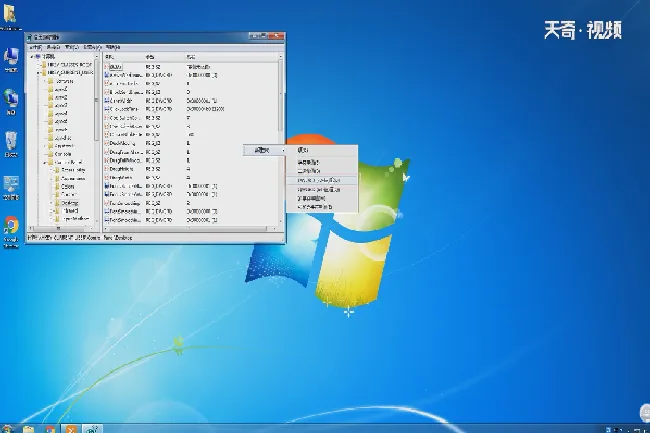Screen dimensions: 650x433
Task: Open the Favorites menu in Registry Editor
Action: pyautogui.click(x=92, y=47)
